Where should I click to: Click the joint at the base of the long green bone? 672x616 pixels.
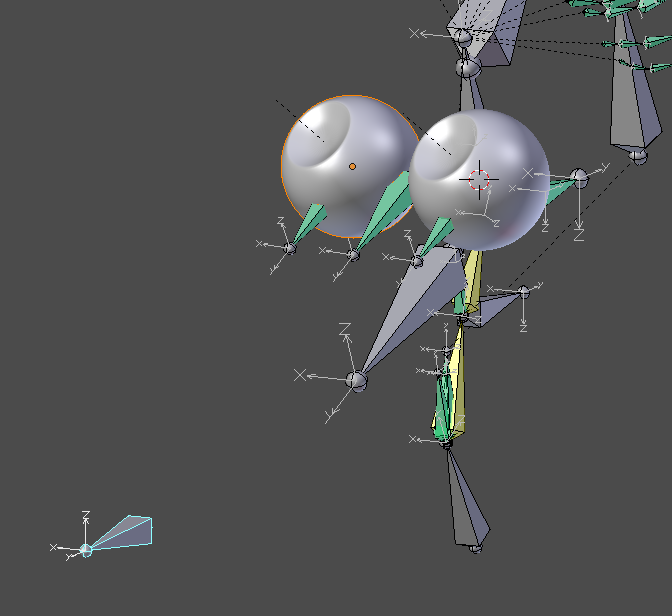(x=353, y=255)
